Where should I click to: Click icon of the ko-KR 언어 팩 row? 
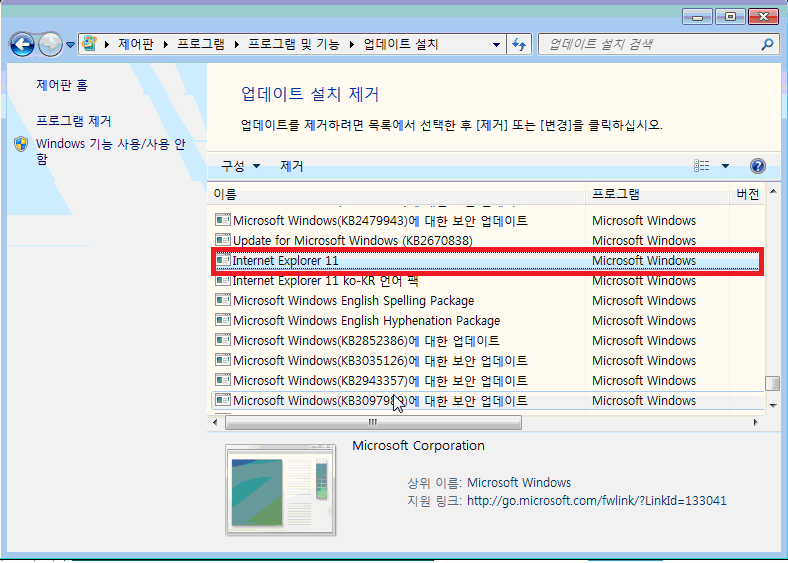coord(223,280)
